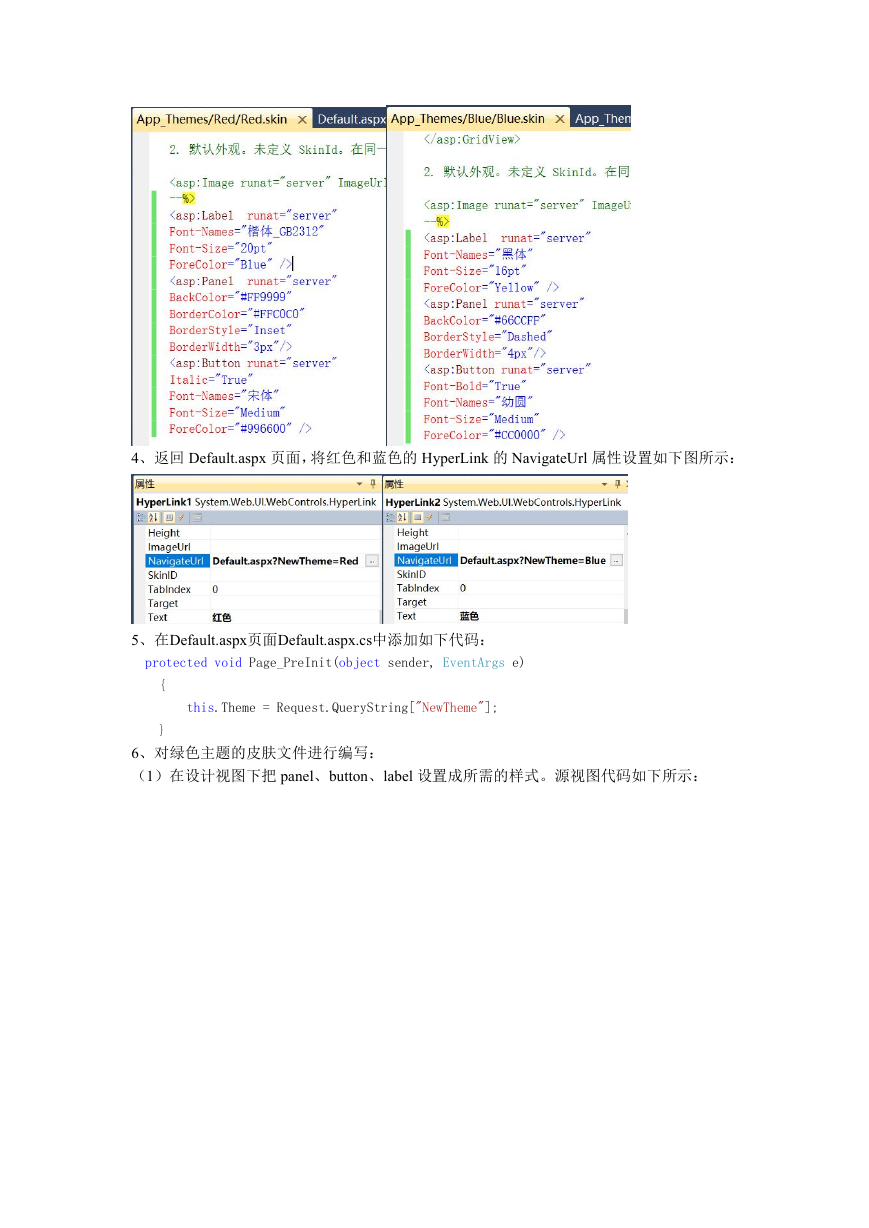This screenshot has height=1228, width=869.
Task: Open property pages icon for HyperLink1
Action: (197, 517)
